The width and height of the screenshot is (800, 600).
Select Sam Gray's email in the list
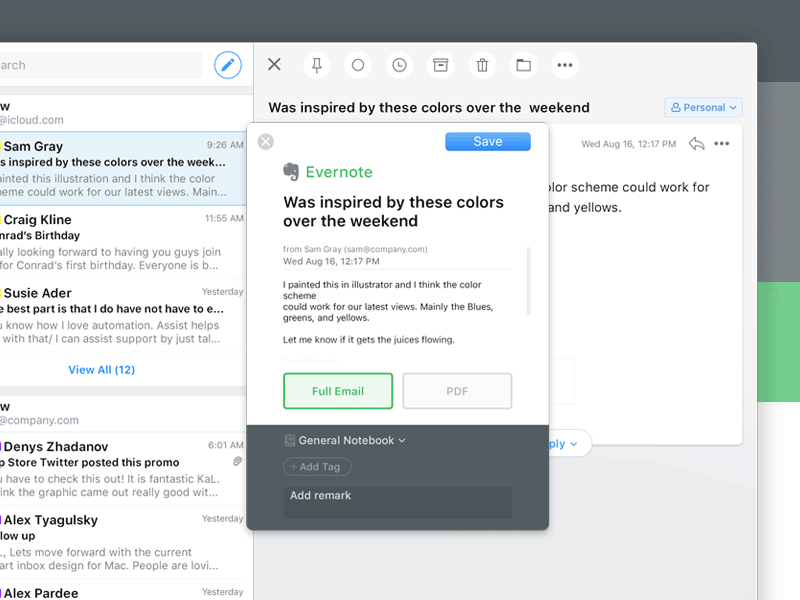120,170
